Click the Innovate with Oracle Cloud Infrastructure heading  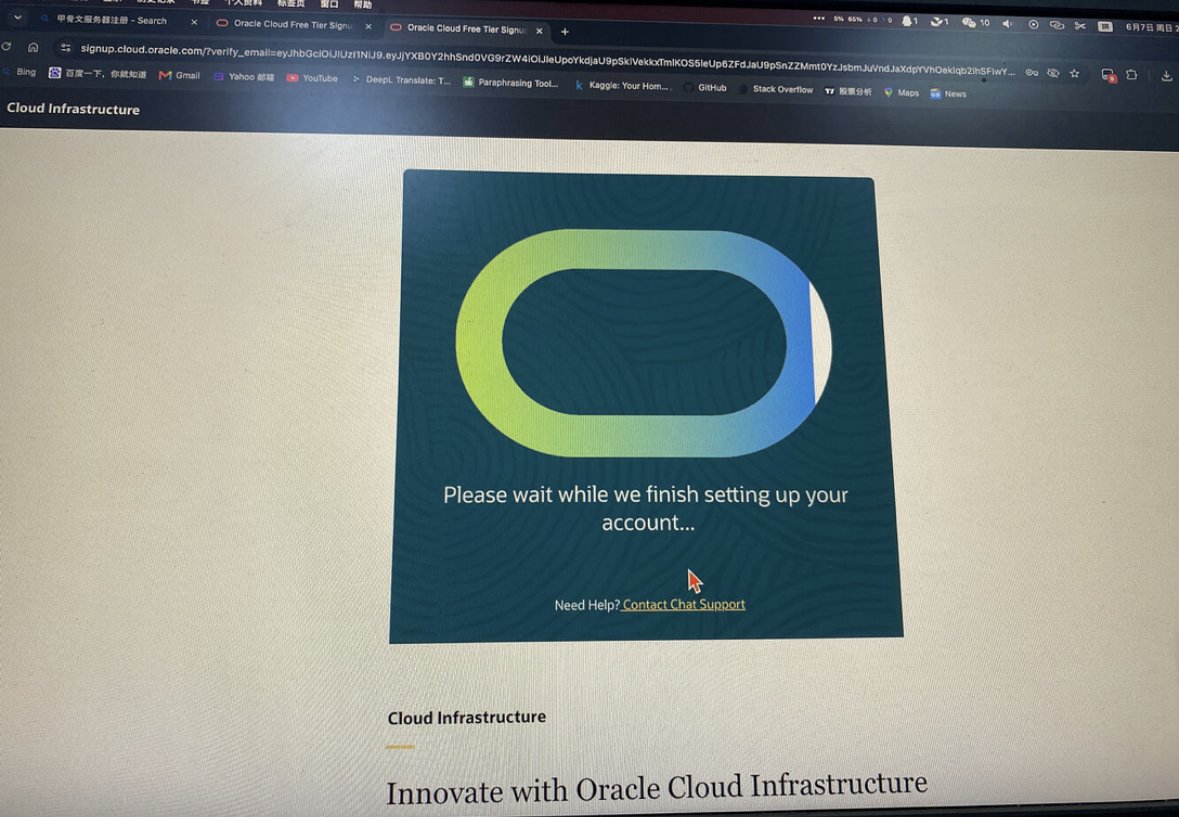coord(656,788)
